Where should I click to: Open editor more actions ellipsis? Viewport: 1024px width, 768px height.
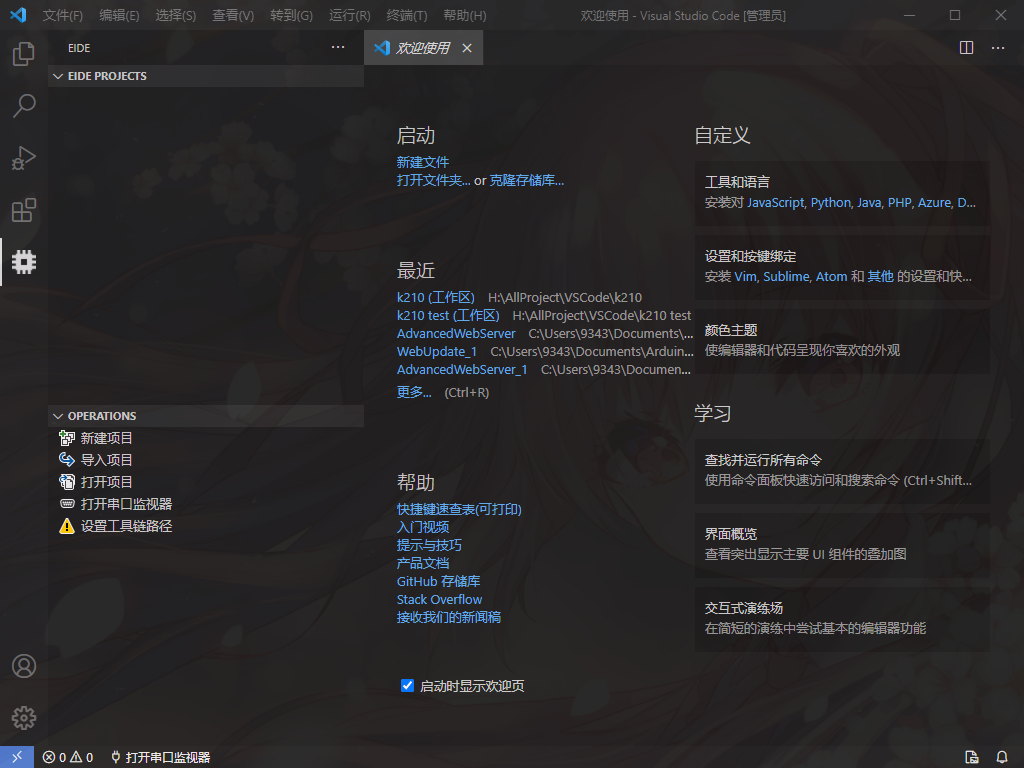pos(998,48)
